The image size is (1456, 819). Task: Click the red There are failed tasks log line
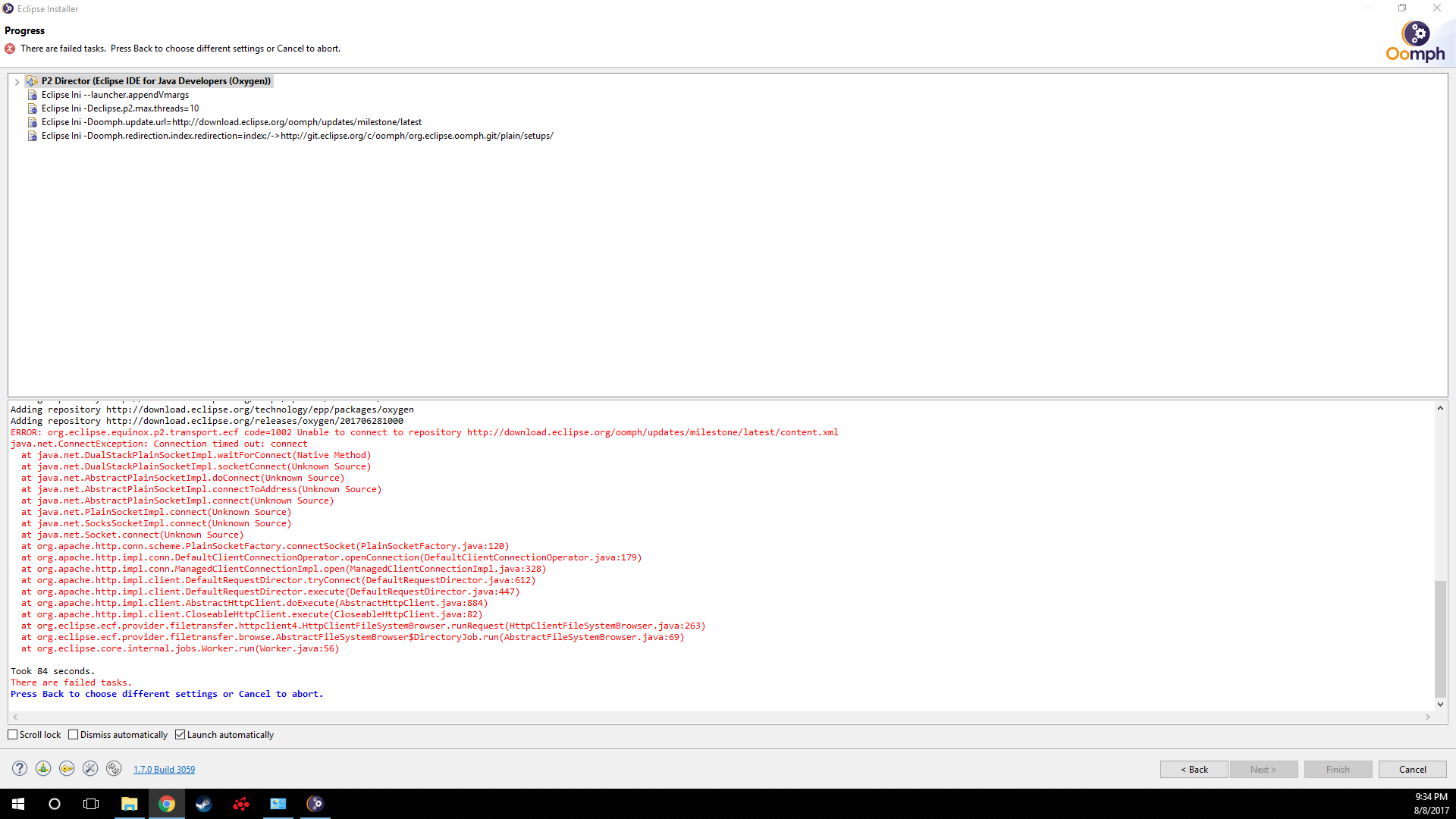coord(71,682)
